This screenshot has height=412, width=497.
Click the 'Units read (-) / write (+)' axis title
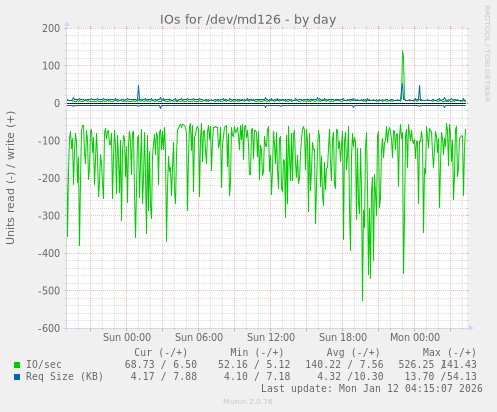pyautogui.click(x=10, y=178)
